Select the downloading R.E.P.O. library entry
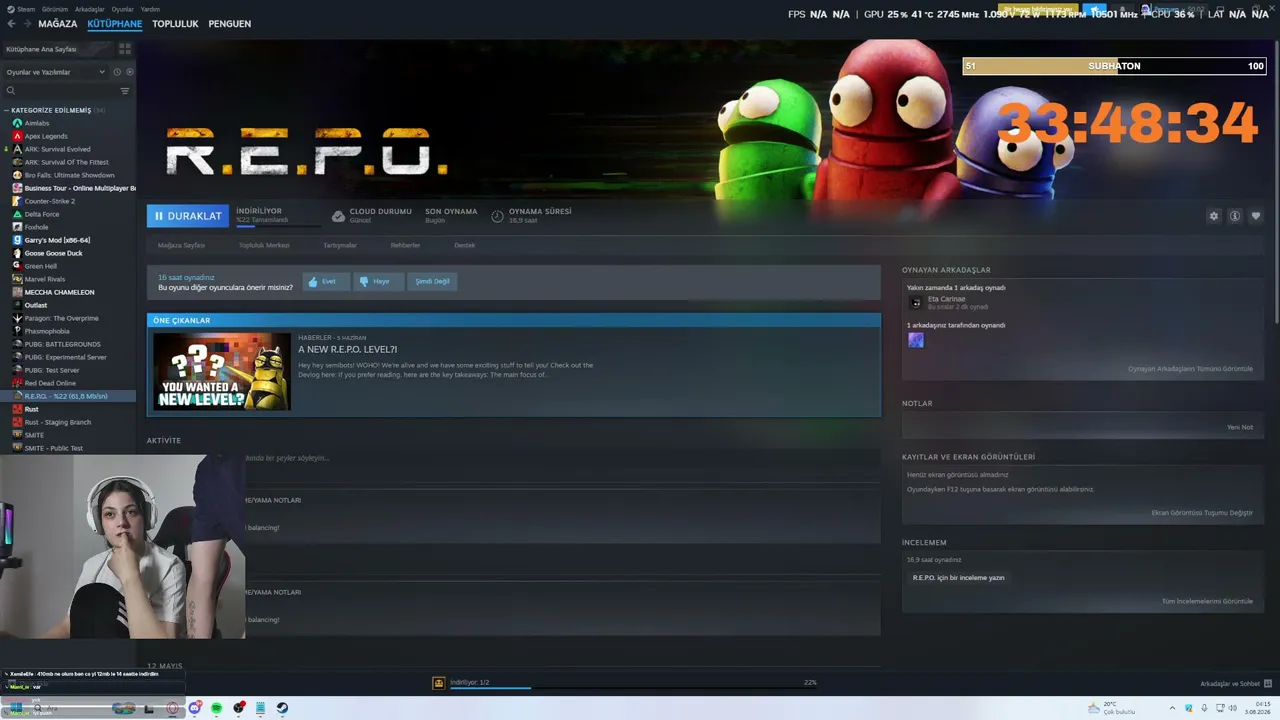The image size is (1280, 720). (x=69, y=396)
